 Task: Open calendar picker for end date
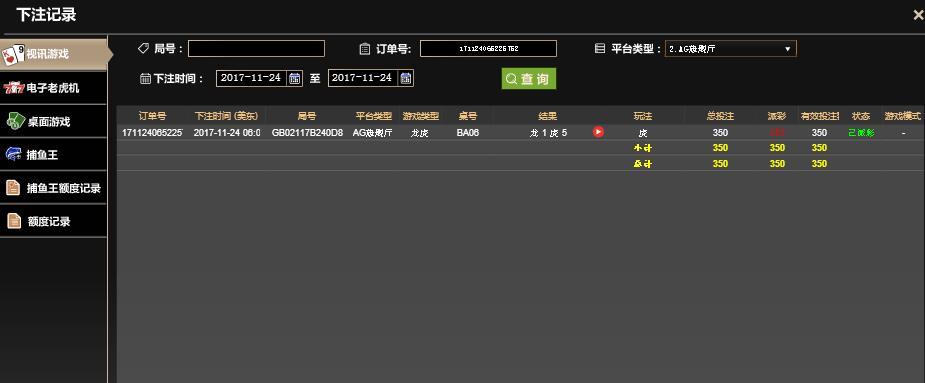pos(405,78)
